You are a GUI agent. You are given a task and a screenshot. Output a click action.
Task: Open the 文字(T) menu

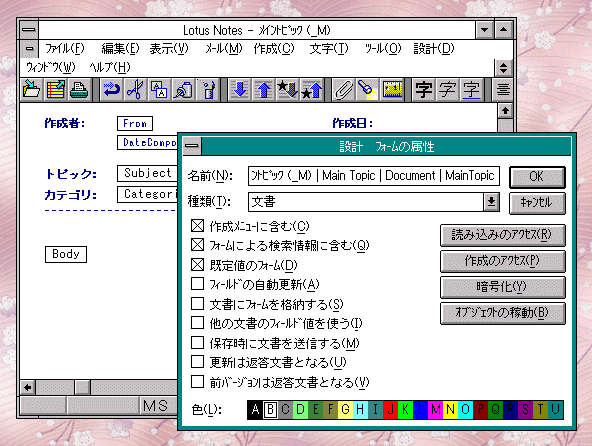[x=329, y=49]
